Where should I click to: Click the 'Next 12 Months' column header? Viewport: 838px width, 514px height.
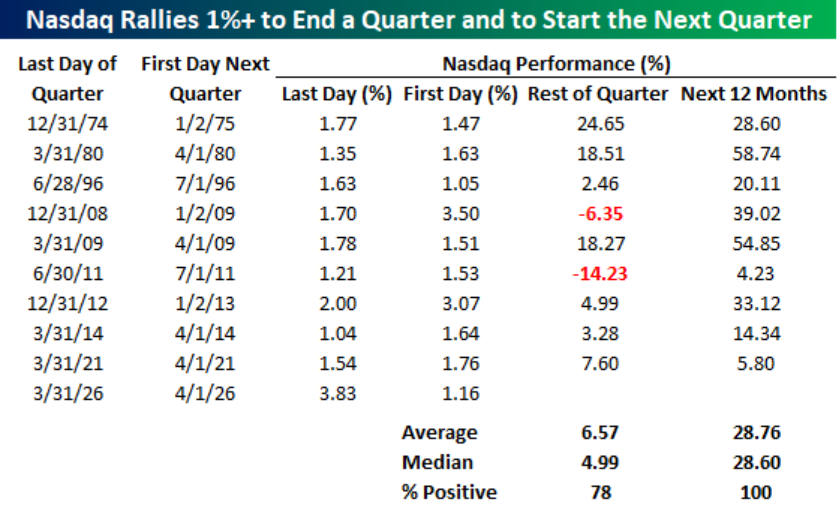[754, 94]
